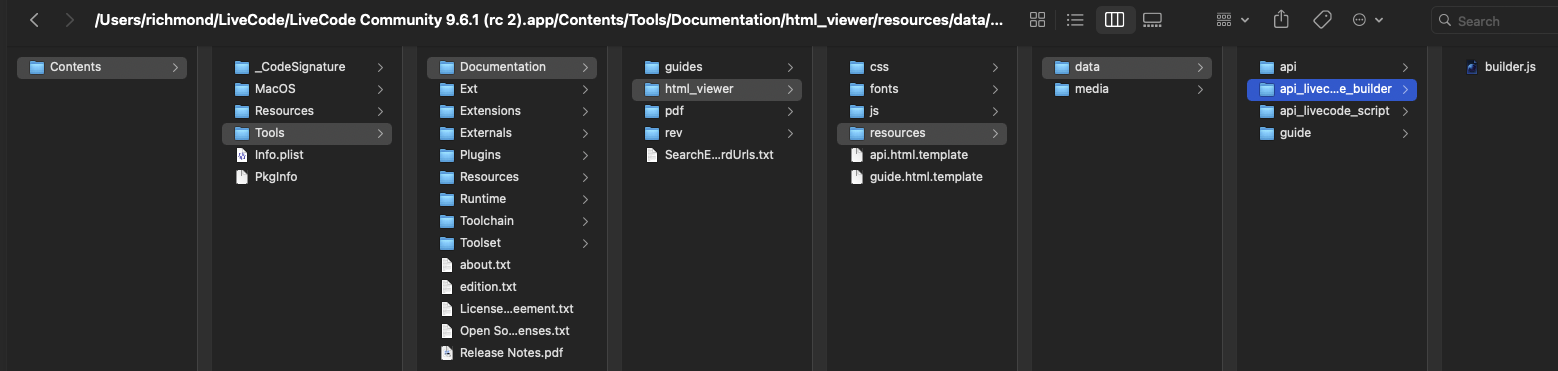Switch to column view

point(1114,20)
